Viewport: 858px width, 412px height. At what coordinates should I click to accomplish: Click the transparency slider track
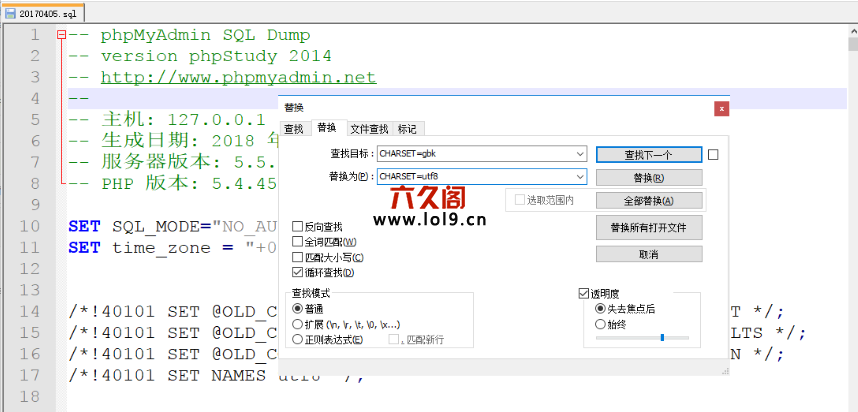(642, 338)
